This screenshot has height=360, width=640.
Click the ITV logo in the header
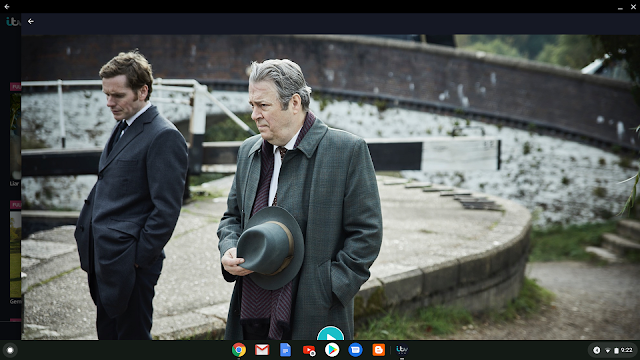[x=13, y=22]
